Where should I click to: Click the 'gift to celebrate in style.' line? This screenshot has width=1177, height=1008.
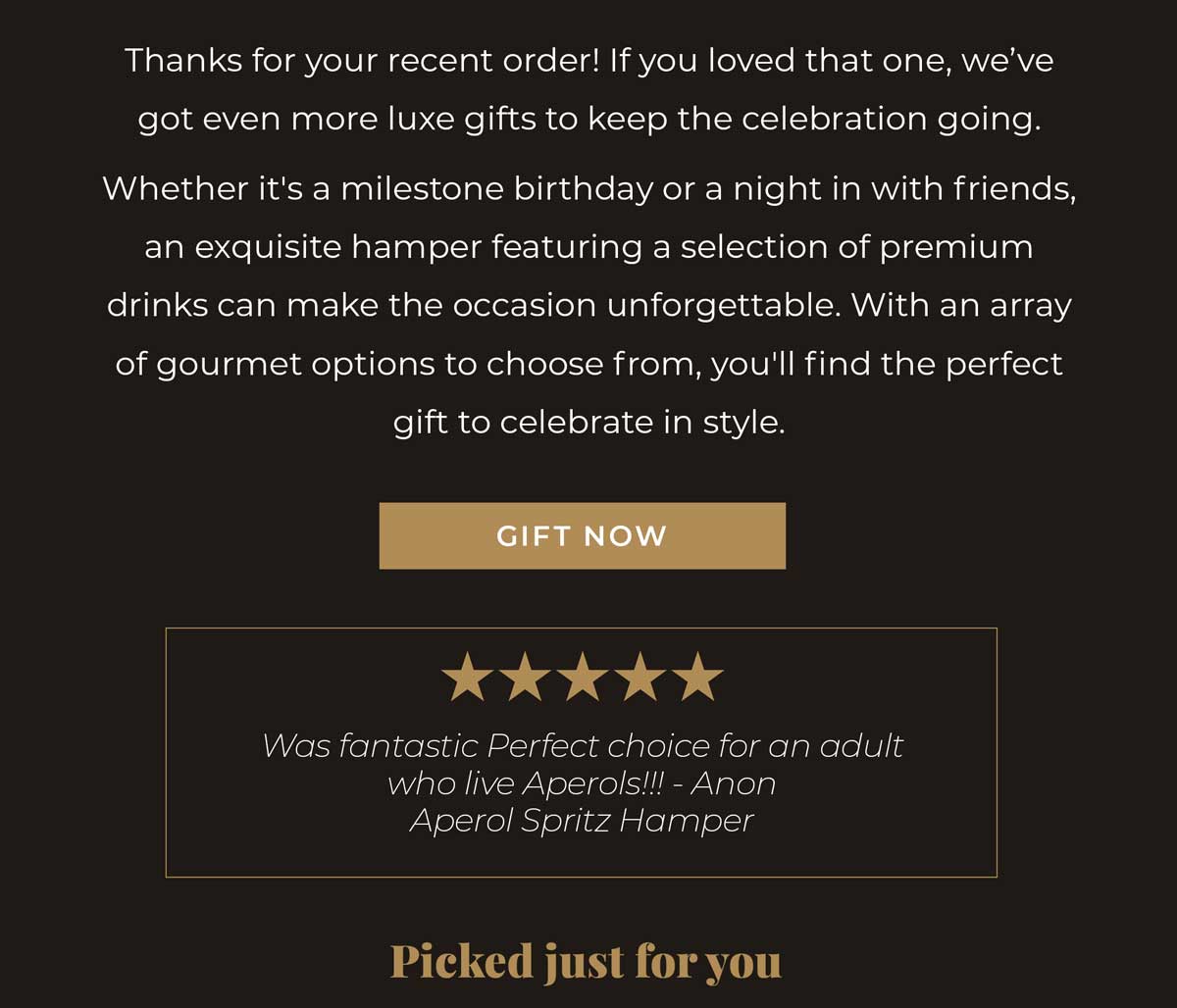click(588, 423)
